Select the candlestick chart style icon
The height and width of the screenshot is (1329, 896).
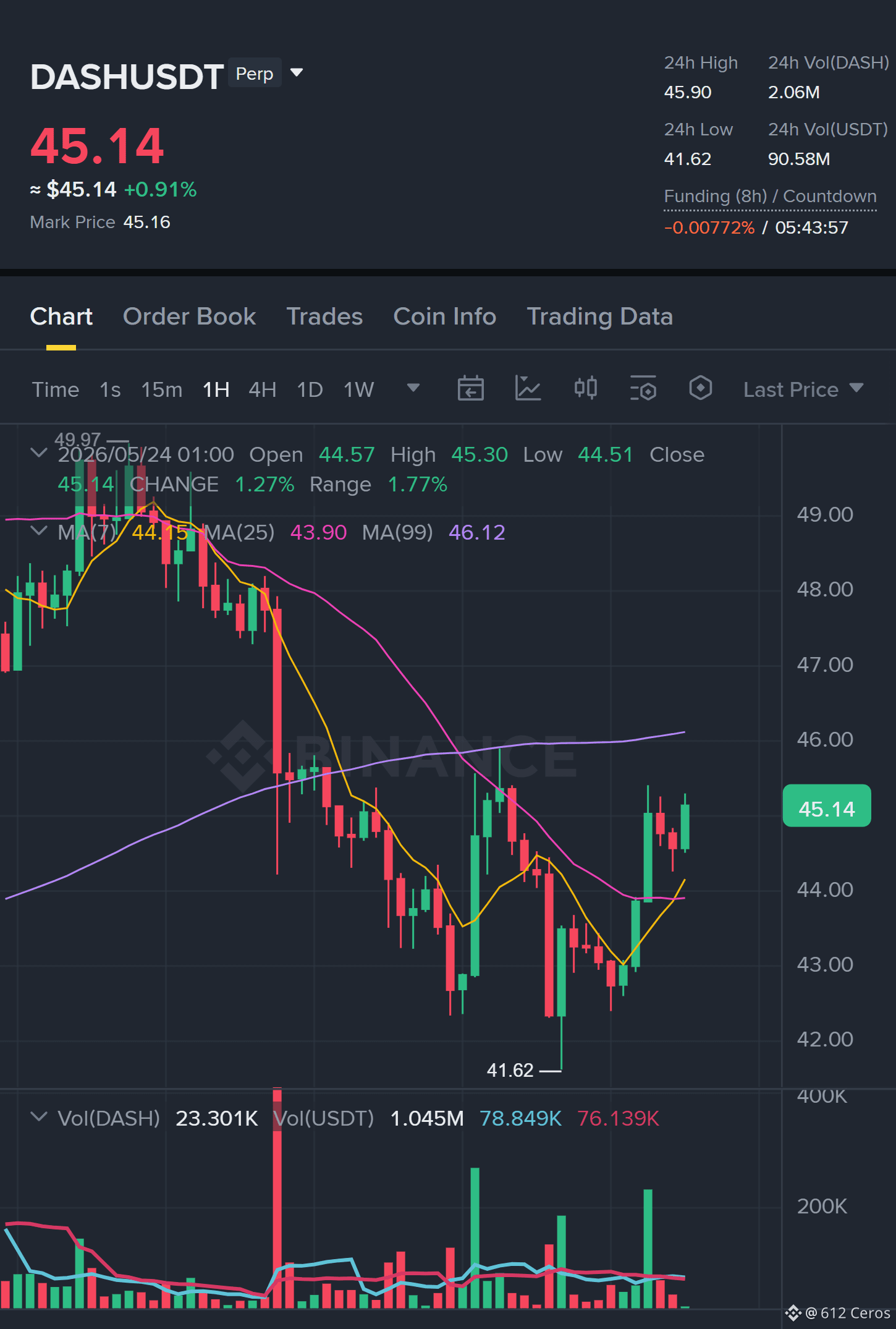(585, 388)
